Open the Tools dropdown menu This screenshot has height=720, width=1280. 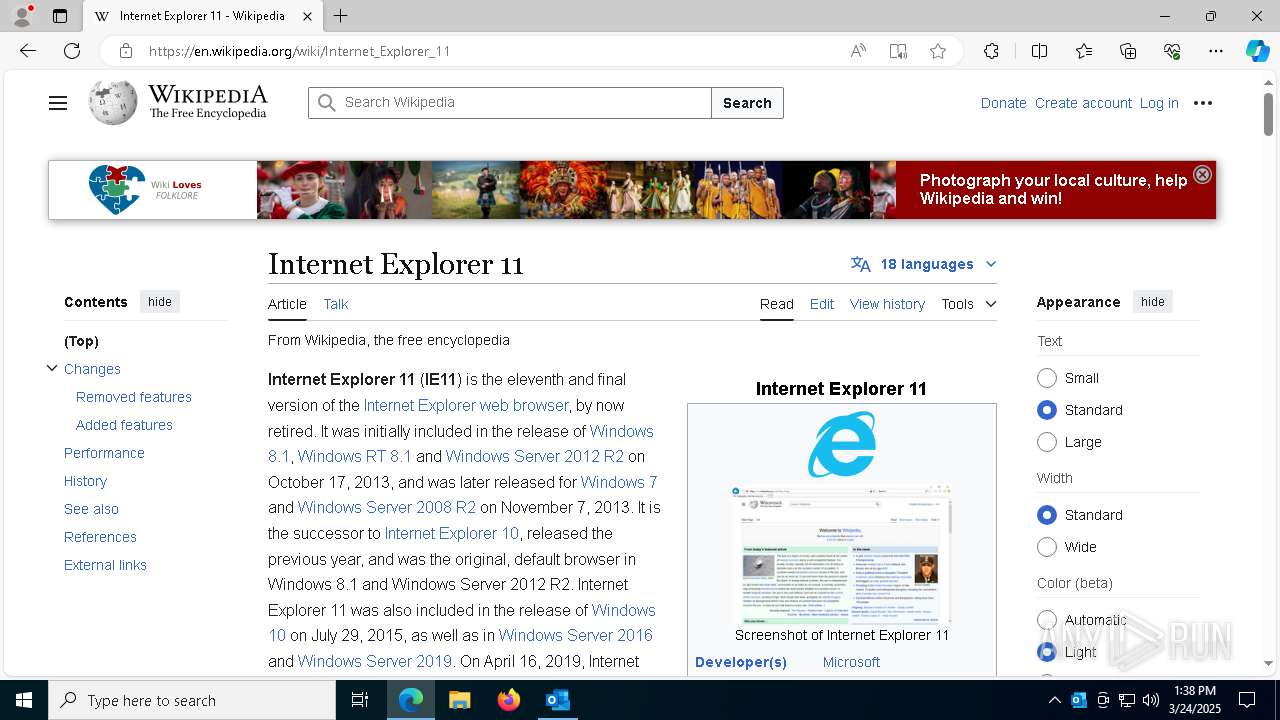click(968, 304)
